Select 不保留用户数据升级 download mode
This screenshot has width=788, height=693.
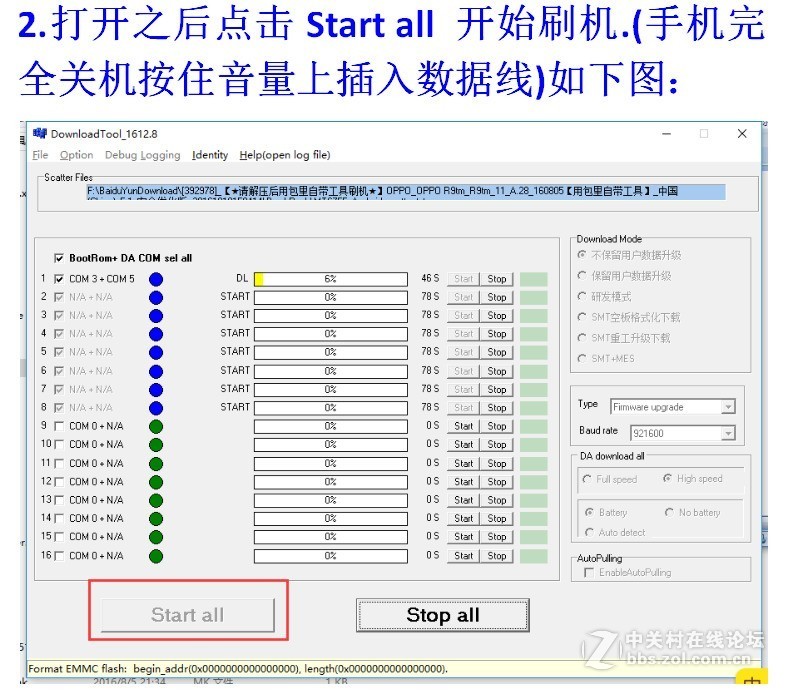pyautogui.click(x=582, y=255)
